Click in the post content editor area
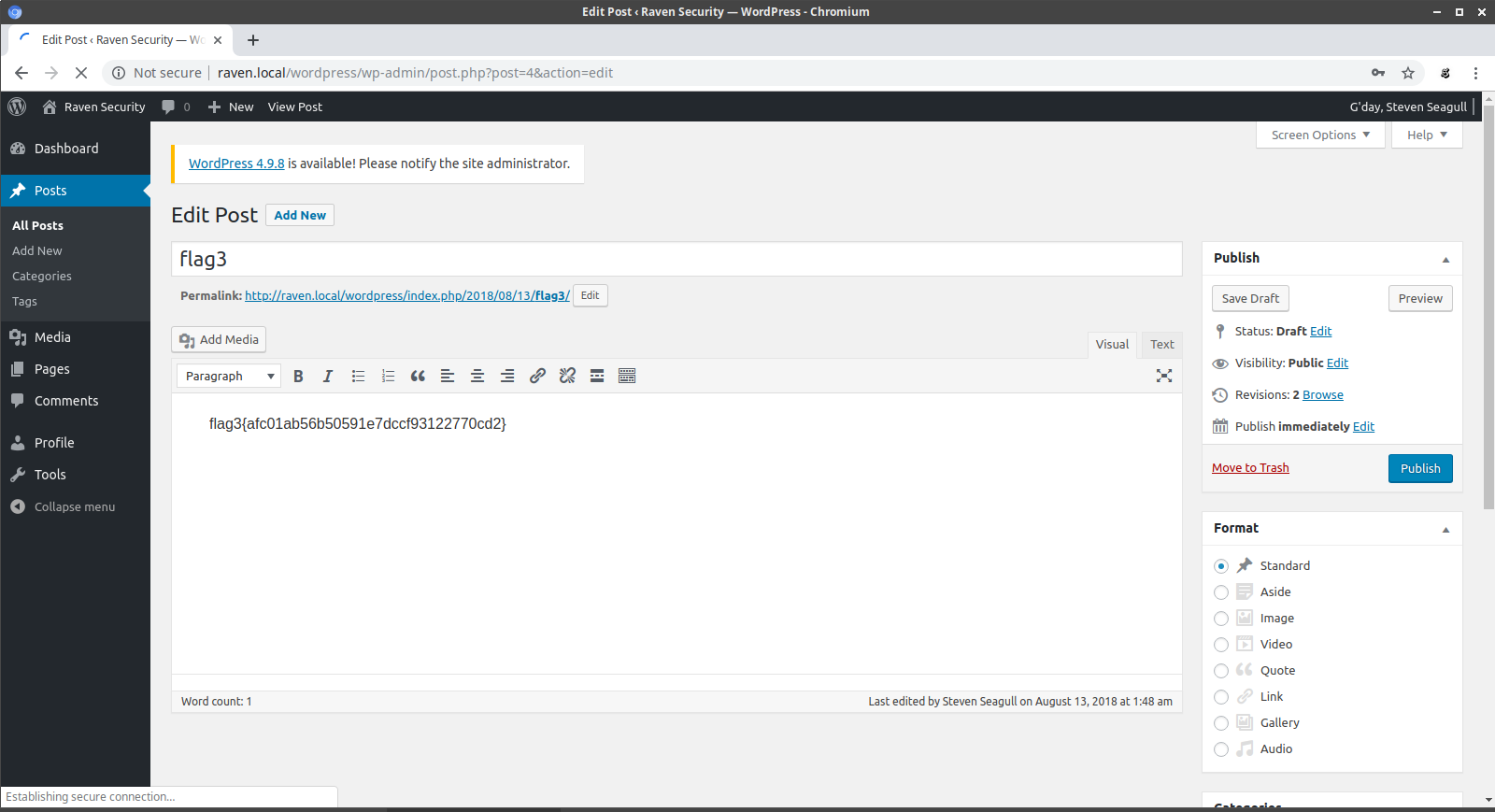This screenshot has height=812, width=1495. 676,533
